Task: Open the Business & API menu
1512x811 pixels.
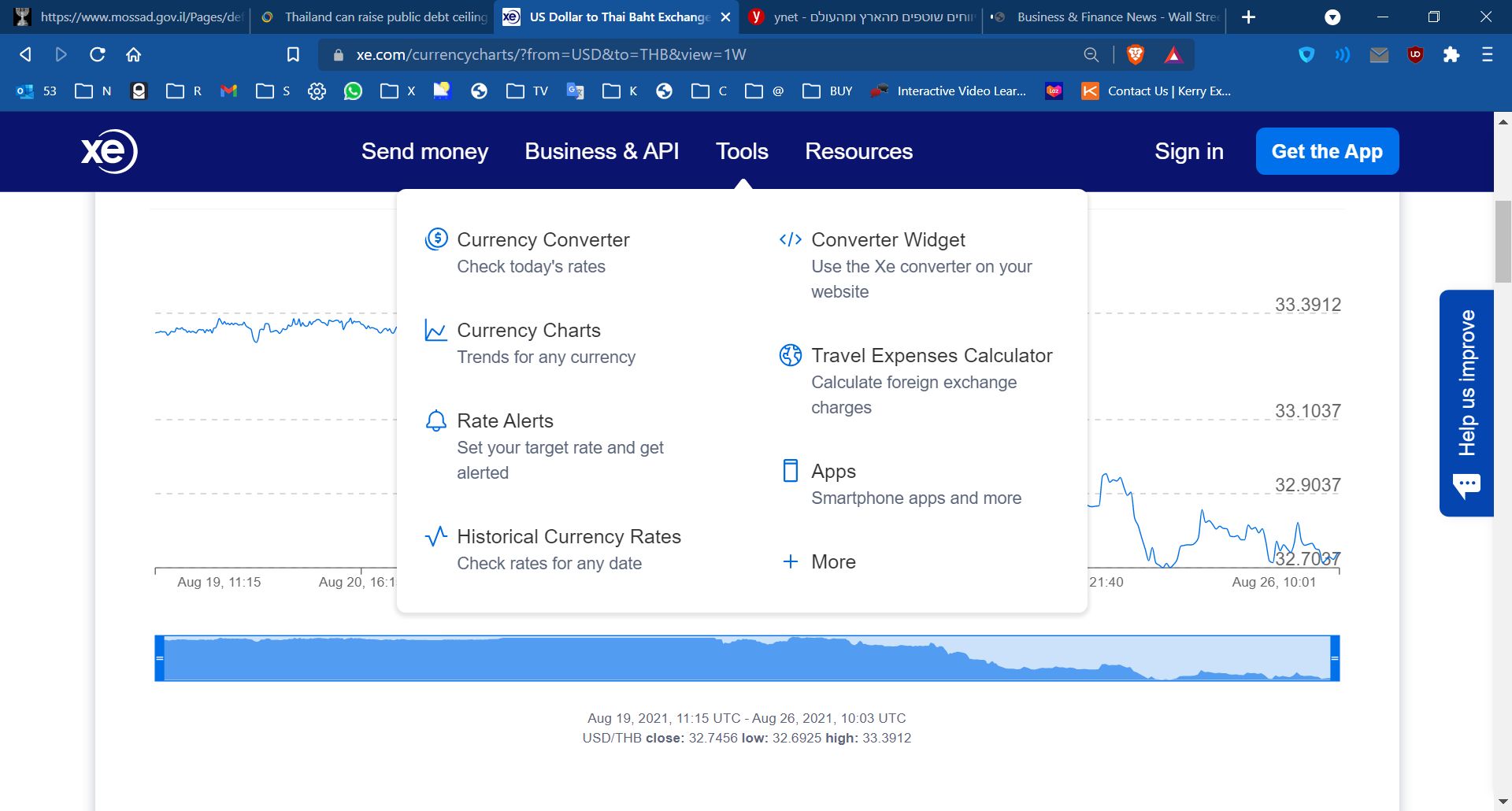Action: tap(602, 151)
